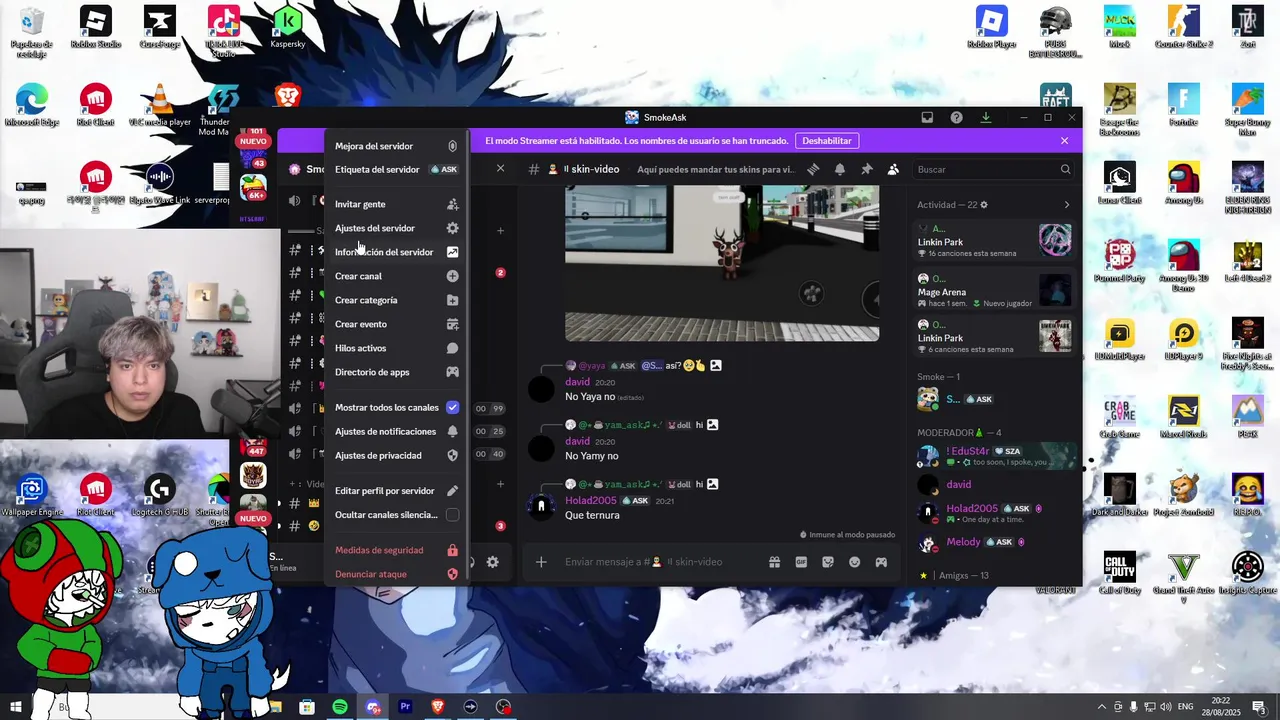
Task: Open gift icon in message bar
Action: pyautogui.click(x=774, y=562)
